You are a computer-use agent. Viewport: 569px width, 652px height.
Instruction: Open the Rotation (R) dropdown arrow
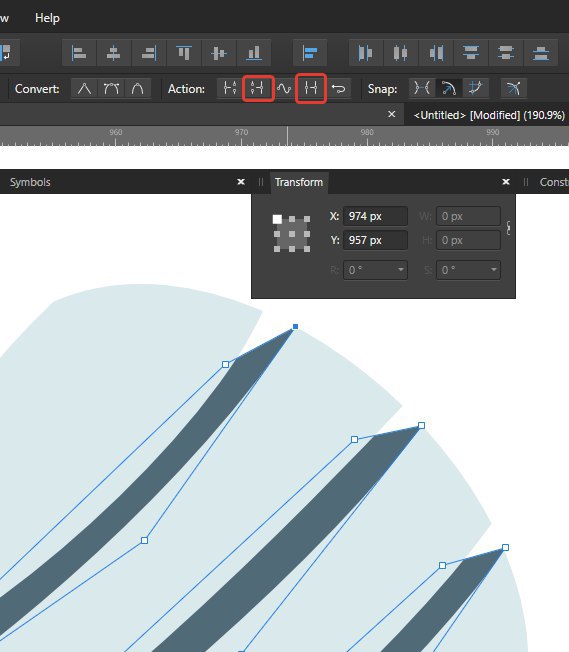(x=401, y=270)
